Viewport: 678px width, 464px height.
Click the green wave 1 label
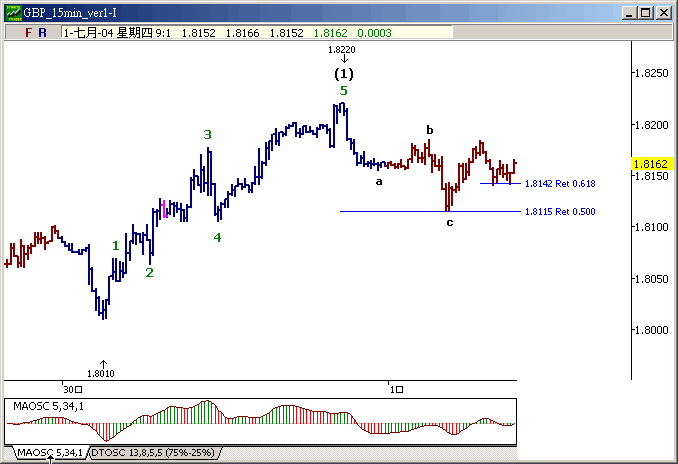(115, 246)
